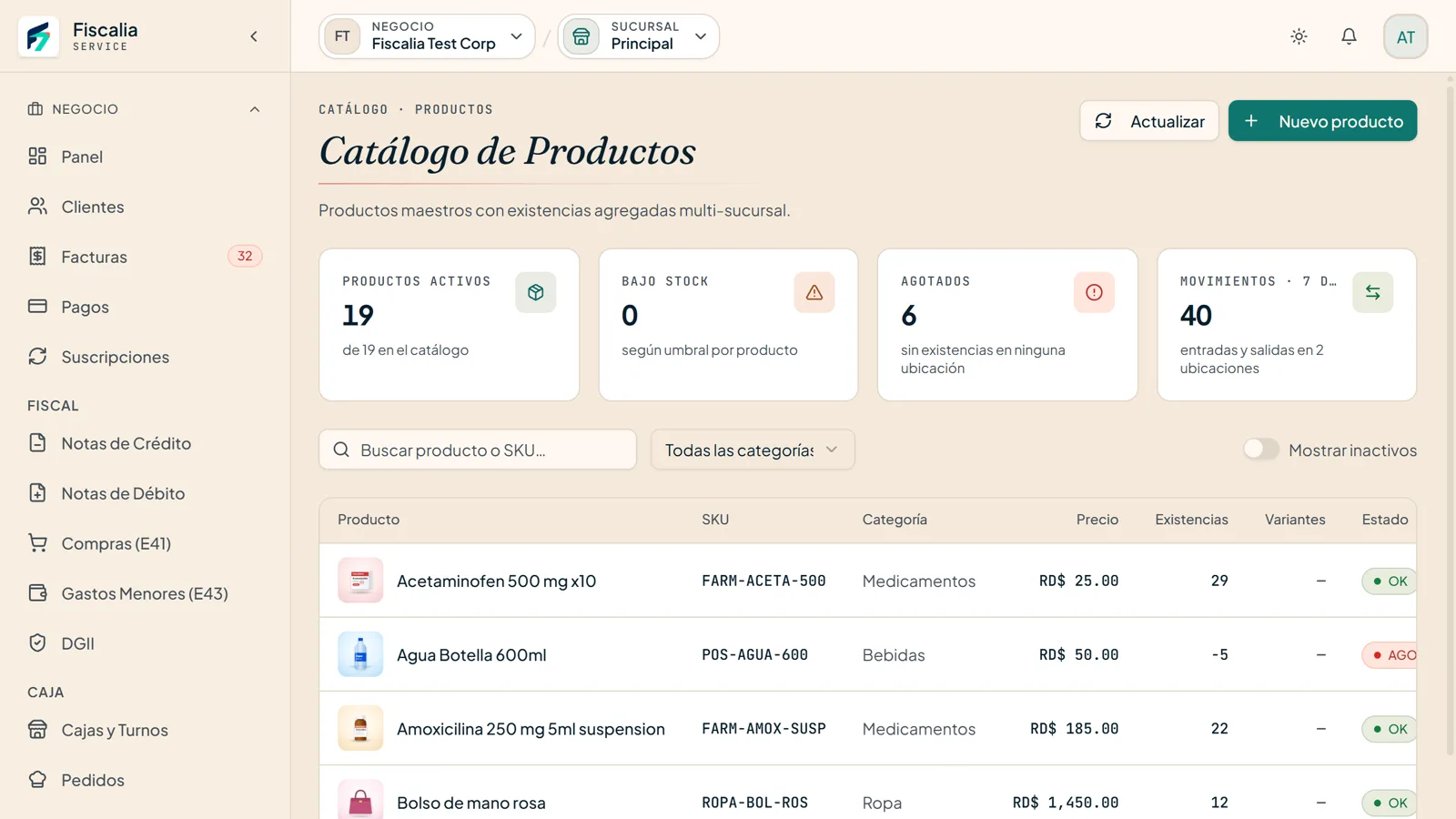The width and height of the screenshot is (1456, 819).
Task: Sort by Producto column header
Action: [369, 520]
